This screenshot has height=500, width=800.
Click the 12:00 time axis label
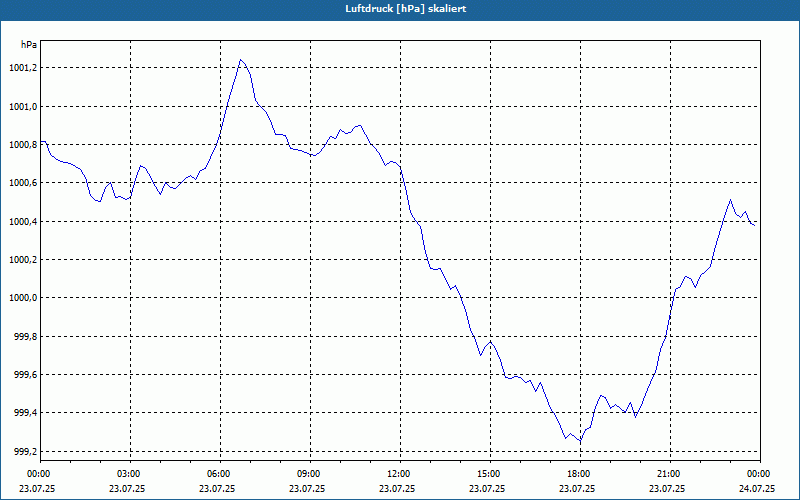397,474
